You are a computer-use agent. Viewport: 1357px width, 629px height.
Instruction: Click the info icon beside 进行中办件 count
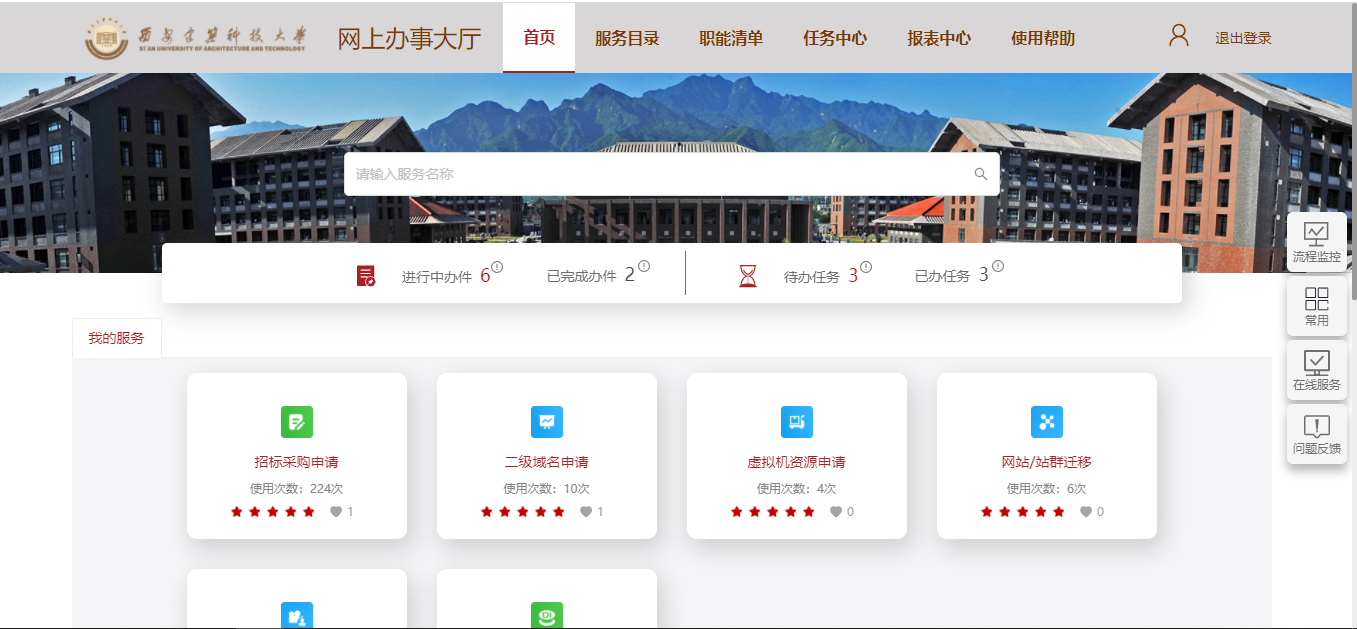point(497,267)
